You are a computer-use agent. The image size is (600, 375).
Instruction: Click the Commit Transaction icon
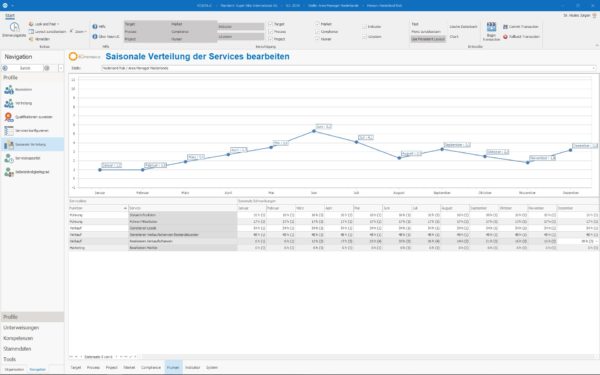(505, 27)
